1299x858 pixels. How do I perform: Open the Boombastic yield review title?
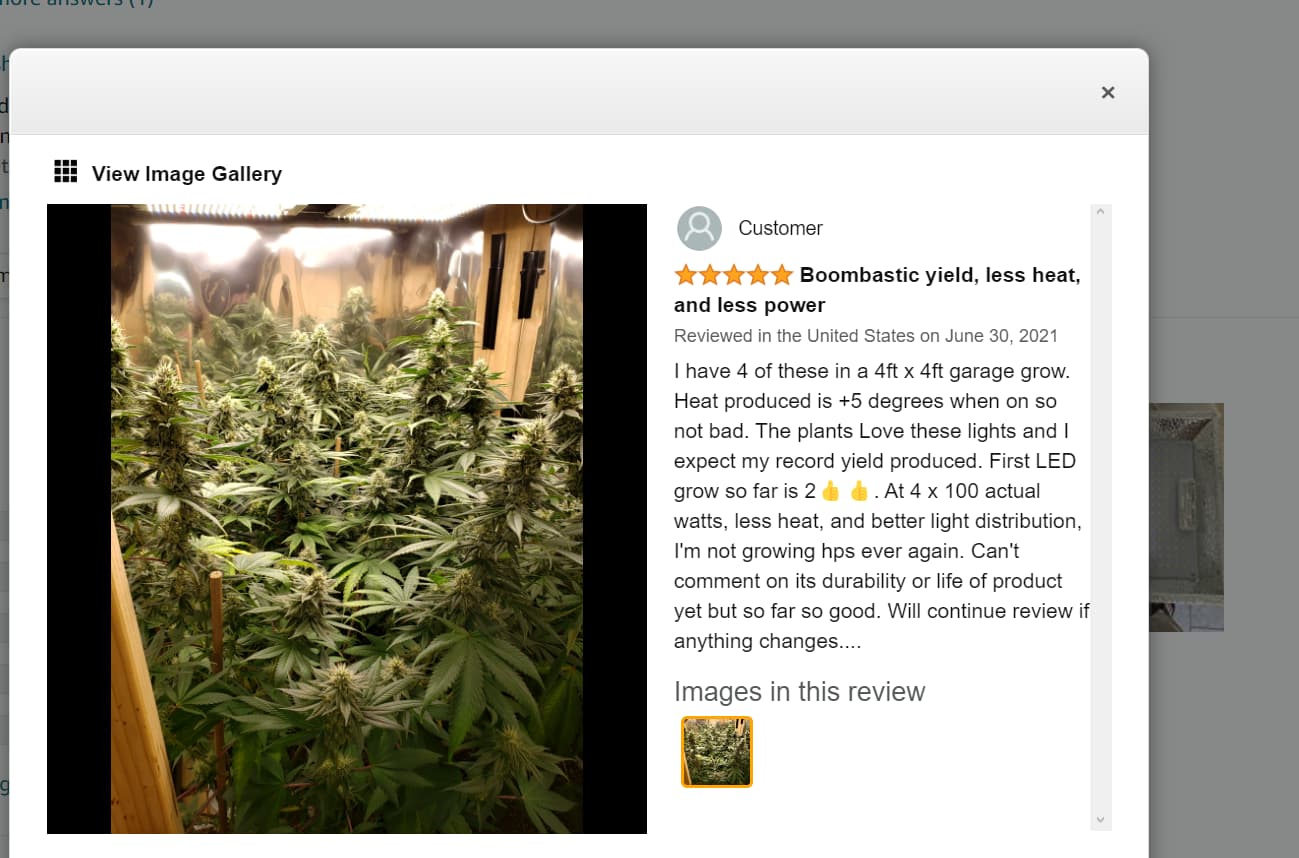(x=877, y=290)
